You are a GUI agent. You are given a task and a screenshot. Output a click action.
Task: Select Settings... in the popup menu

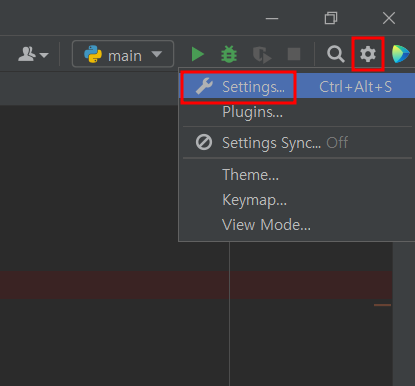[298, 86]
